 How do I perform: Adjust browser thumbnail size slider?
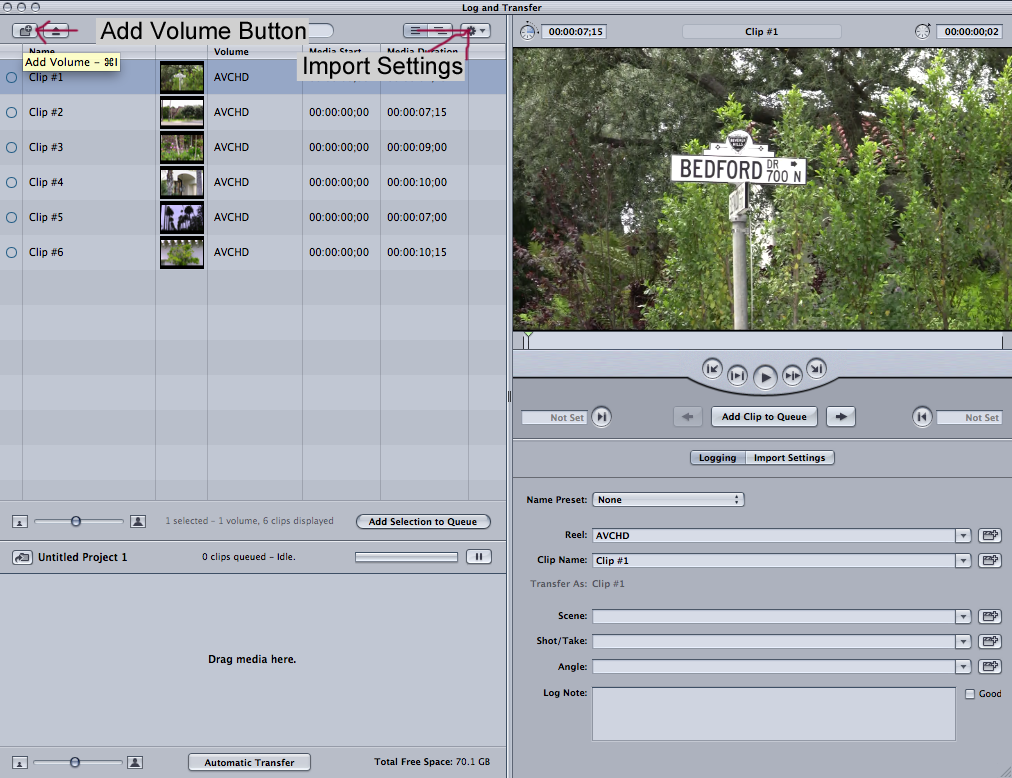click(78, 521)
